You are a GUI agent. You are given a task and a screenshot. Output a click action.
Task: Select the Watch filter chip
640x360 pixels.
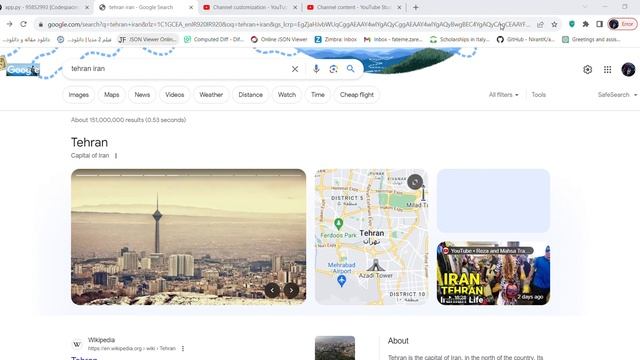pos(287,95)
